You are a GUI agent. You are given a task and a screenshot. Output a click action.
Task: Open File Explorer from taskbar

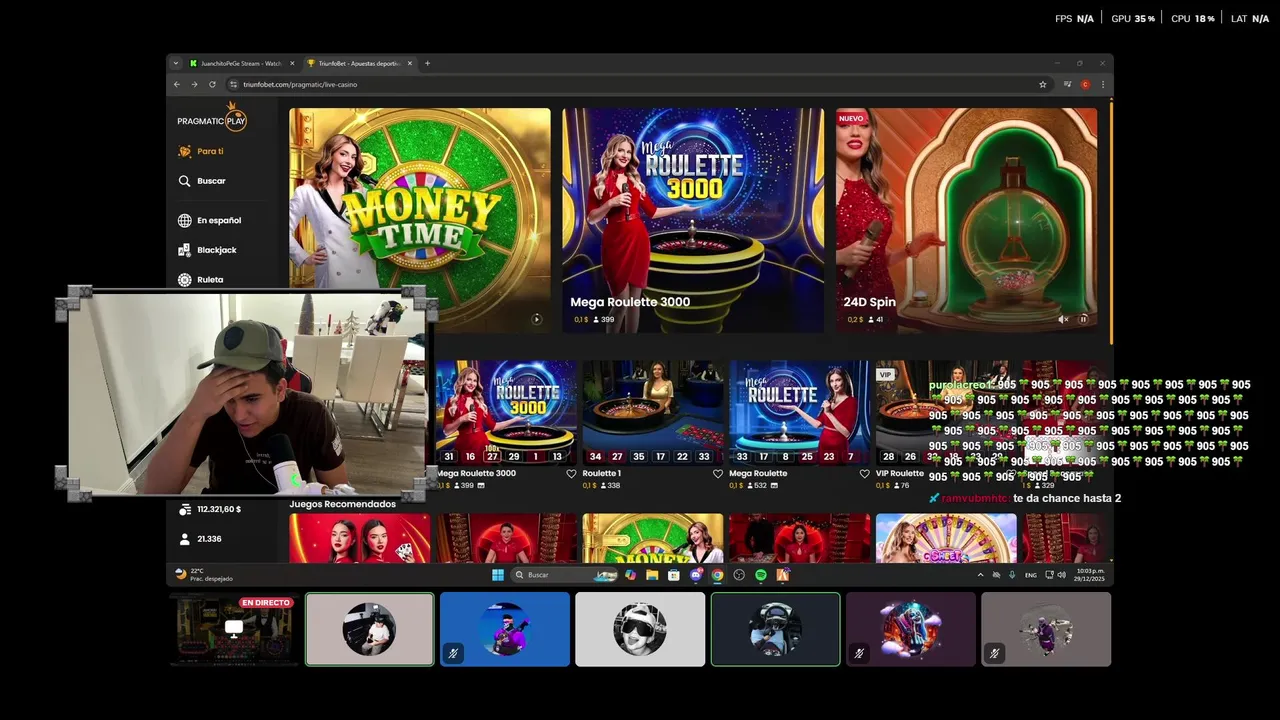[x=652, y=575]
